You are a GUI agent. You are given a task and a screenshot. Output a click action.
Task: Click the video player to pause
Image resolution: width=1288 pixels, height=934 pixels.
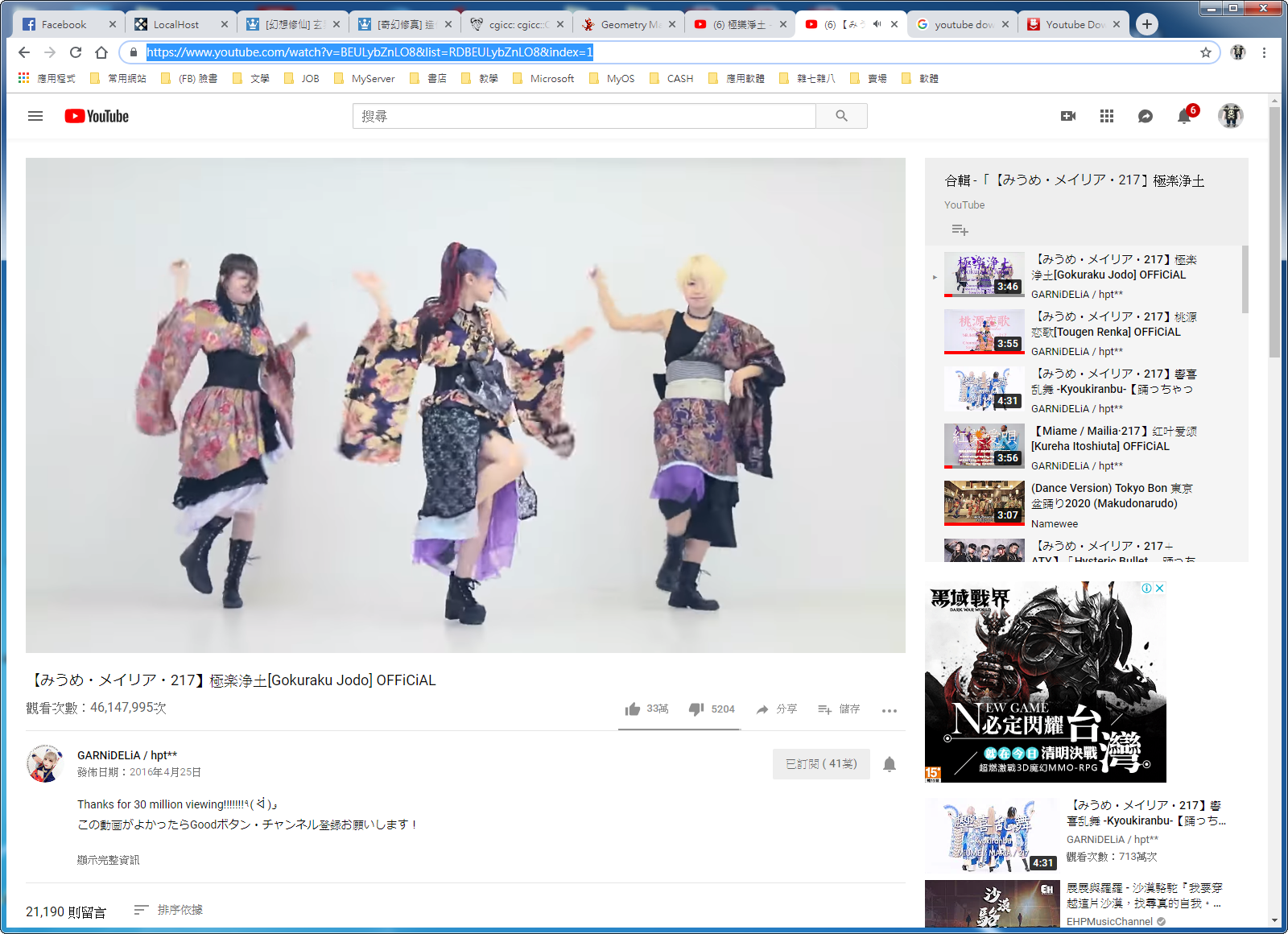coord(465,405)
